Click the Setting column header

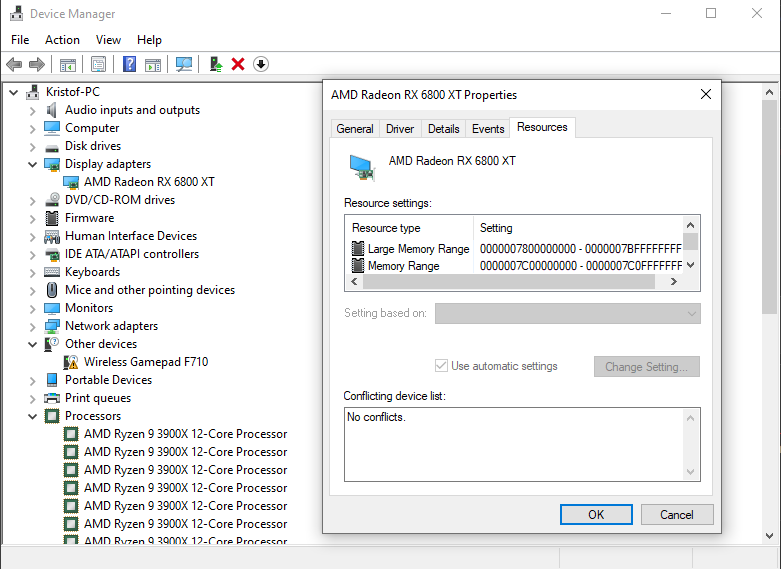pos(578,228)
